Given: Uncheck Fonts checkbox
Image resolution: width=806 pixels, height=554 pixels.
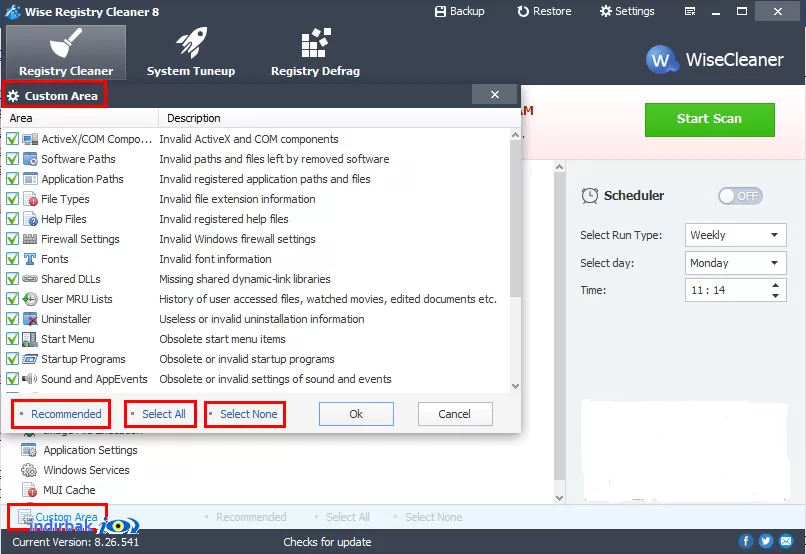Looking at the screenshot, I should pos(12,259).
